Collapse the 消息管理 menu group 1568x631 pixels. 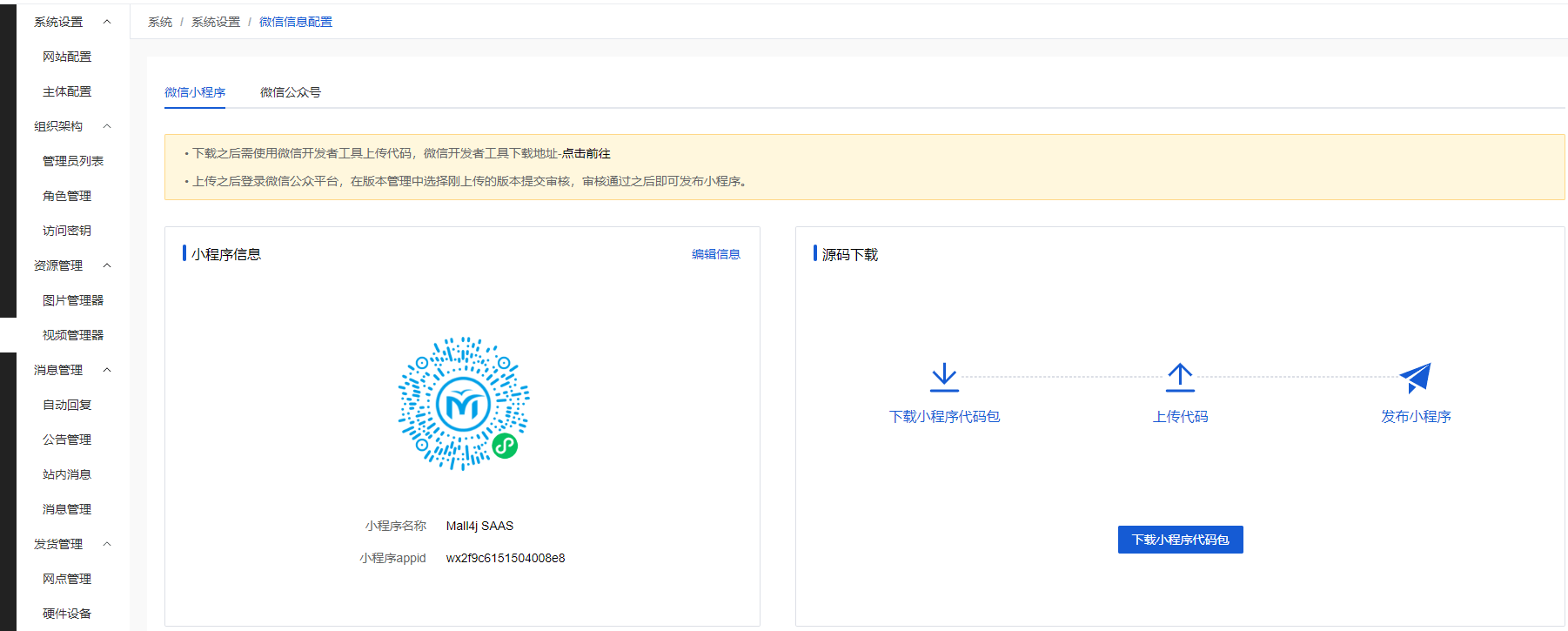(107, 370)
